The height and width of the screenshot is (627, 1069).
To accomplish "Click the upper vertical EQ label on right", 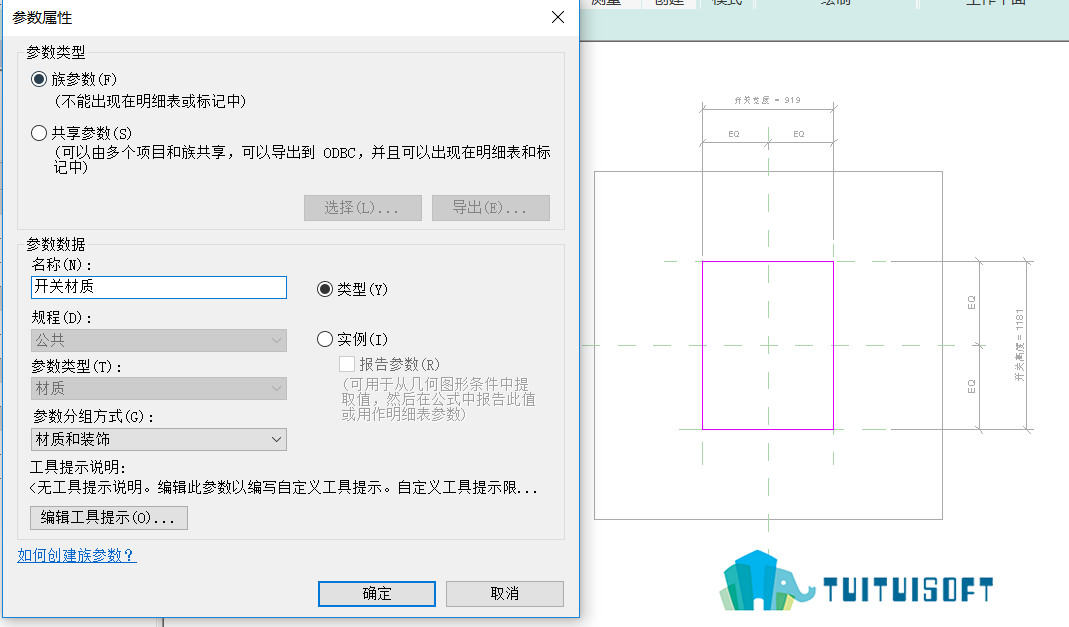I will click(972, 303).
